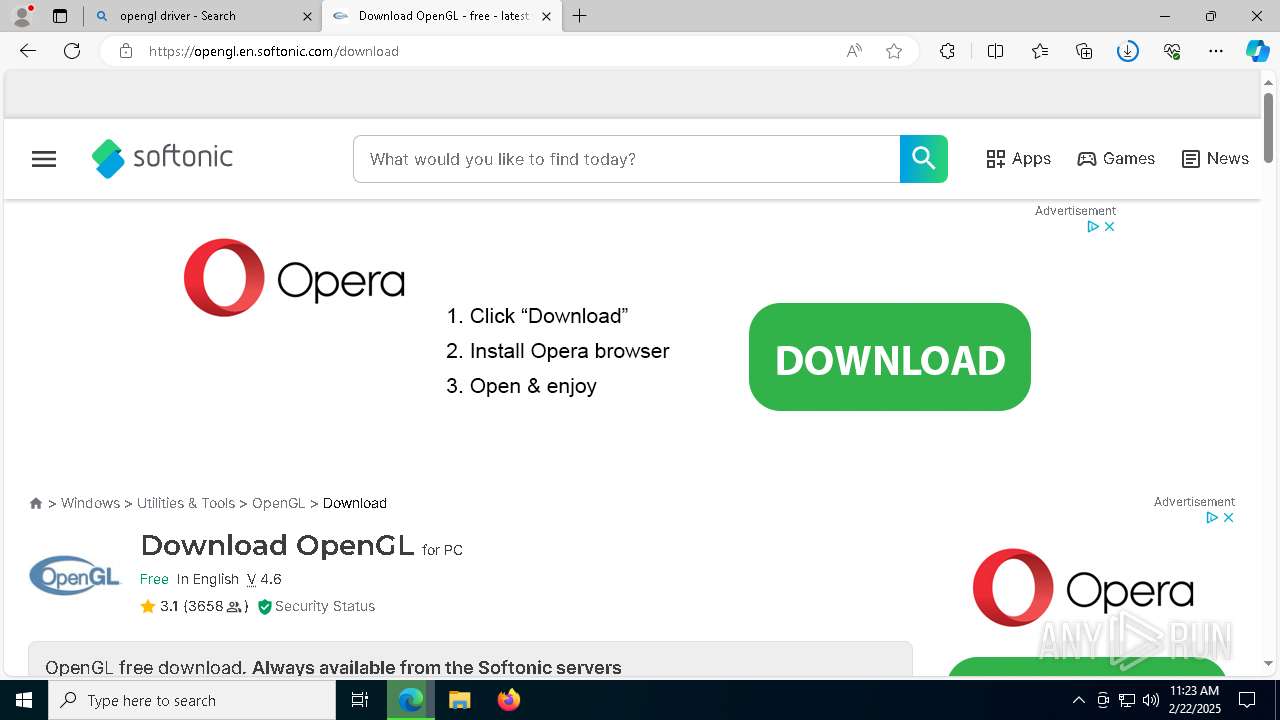The height and width of the screenshot is (720, 1280).
Task: Open the Collections icon
Action: 1084,51
